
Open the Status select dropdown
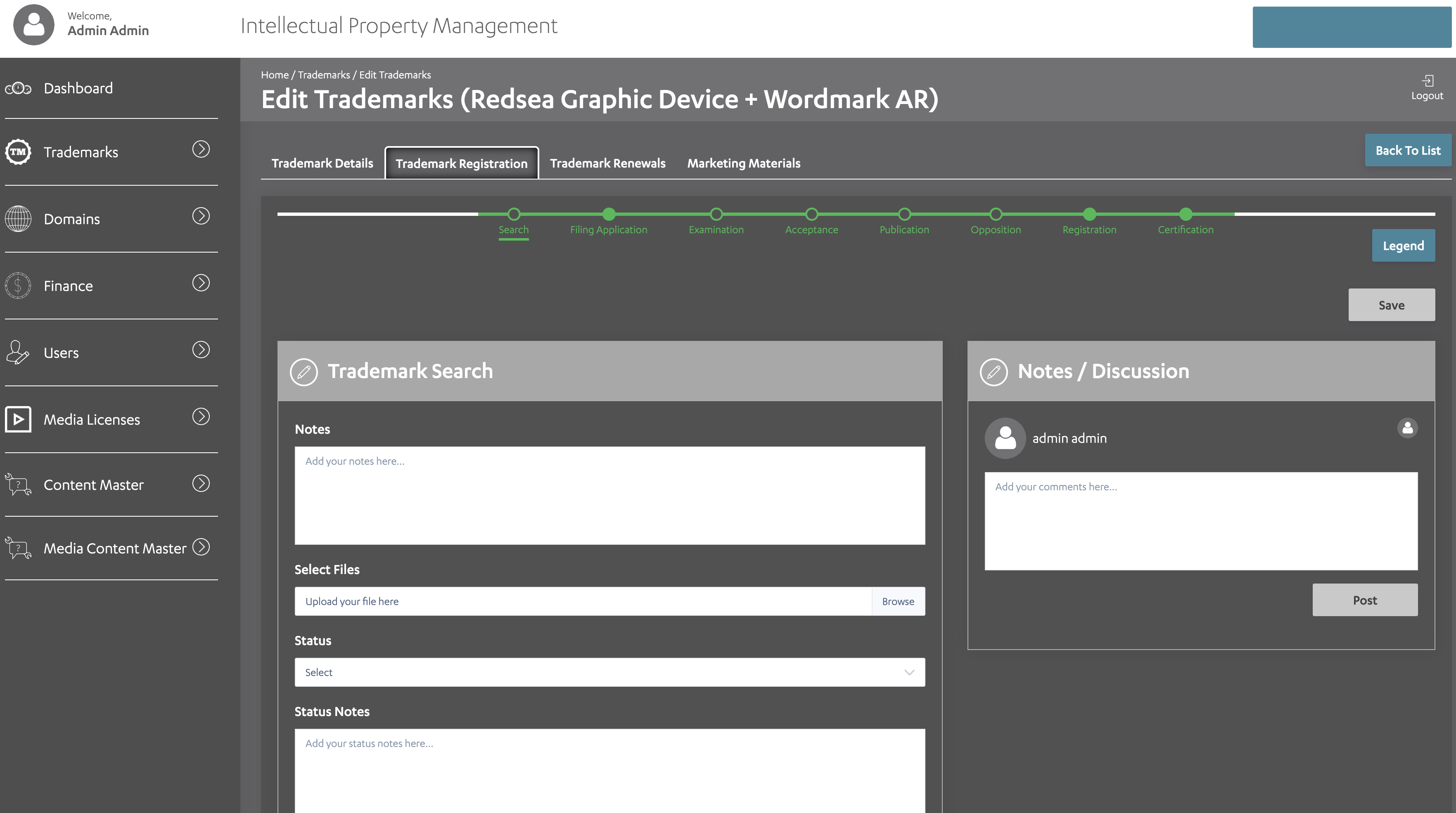coord(609,672)
